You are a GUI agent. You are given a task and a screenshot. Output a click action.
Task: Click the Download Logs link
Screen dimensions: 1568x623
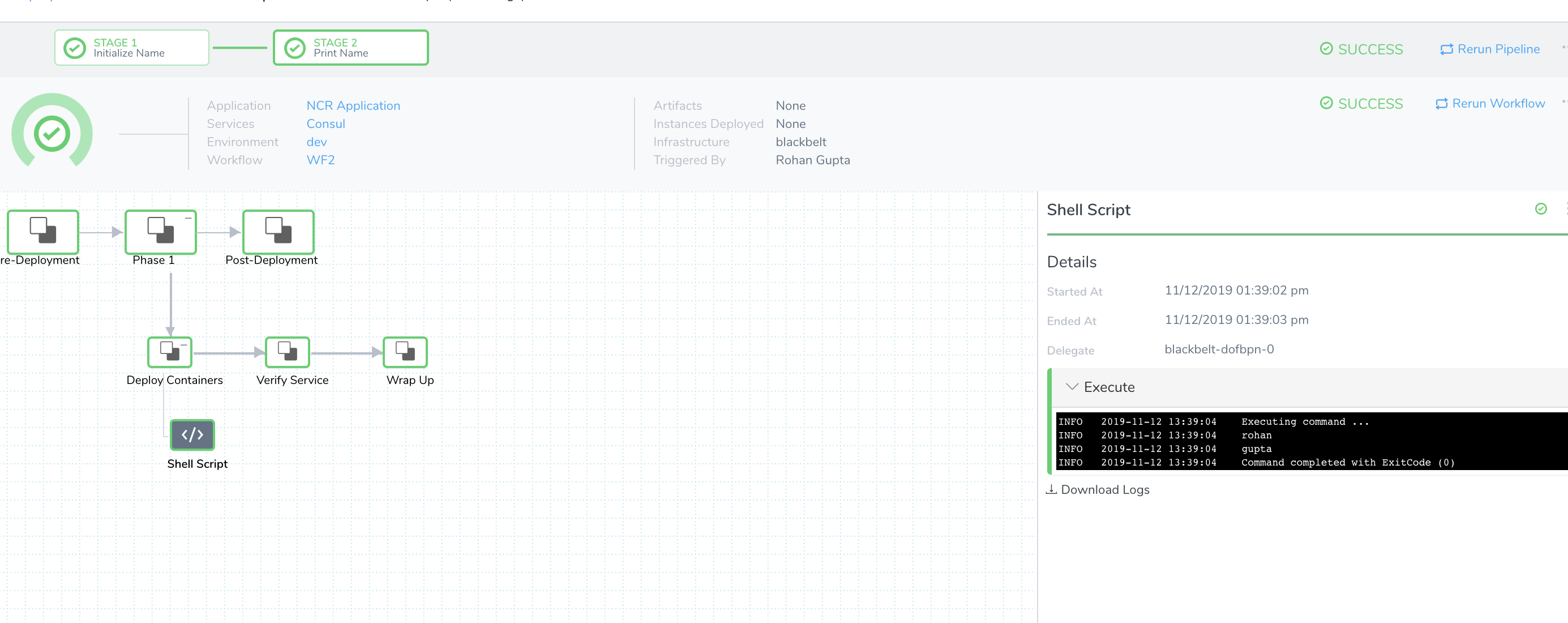pos(1105,490)
